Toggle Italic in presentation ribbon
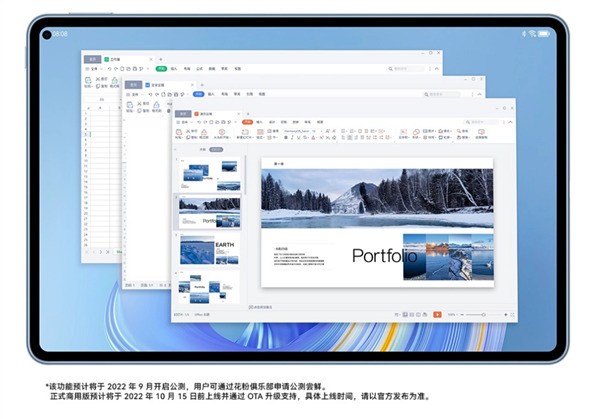Image resolution: width=600 pixels, height=419 pixels. (292, 137)
